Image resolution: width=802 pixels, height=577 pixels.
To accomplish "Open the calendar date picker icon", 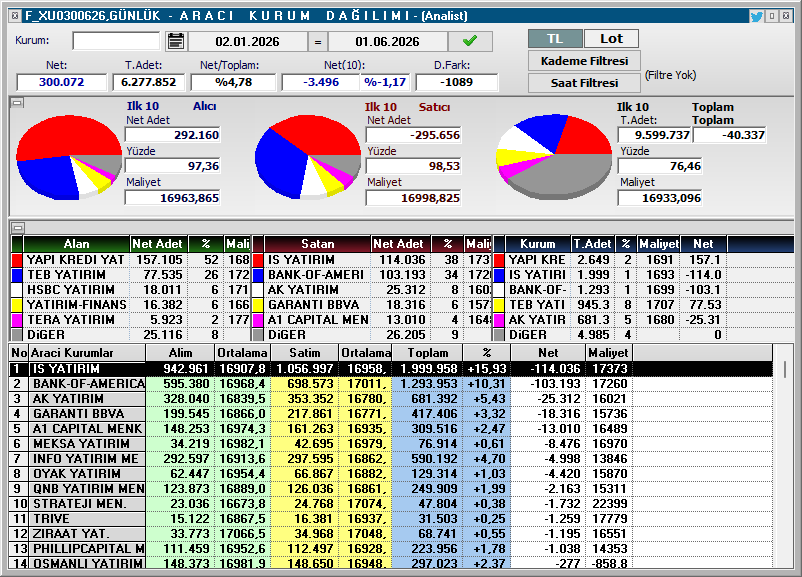I will click(175, 41).
